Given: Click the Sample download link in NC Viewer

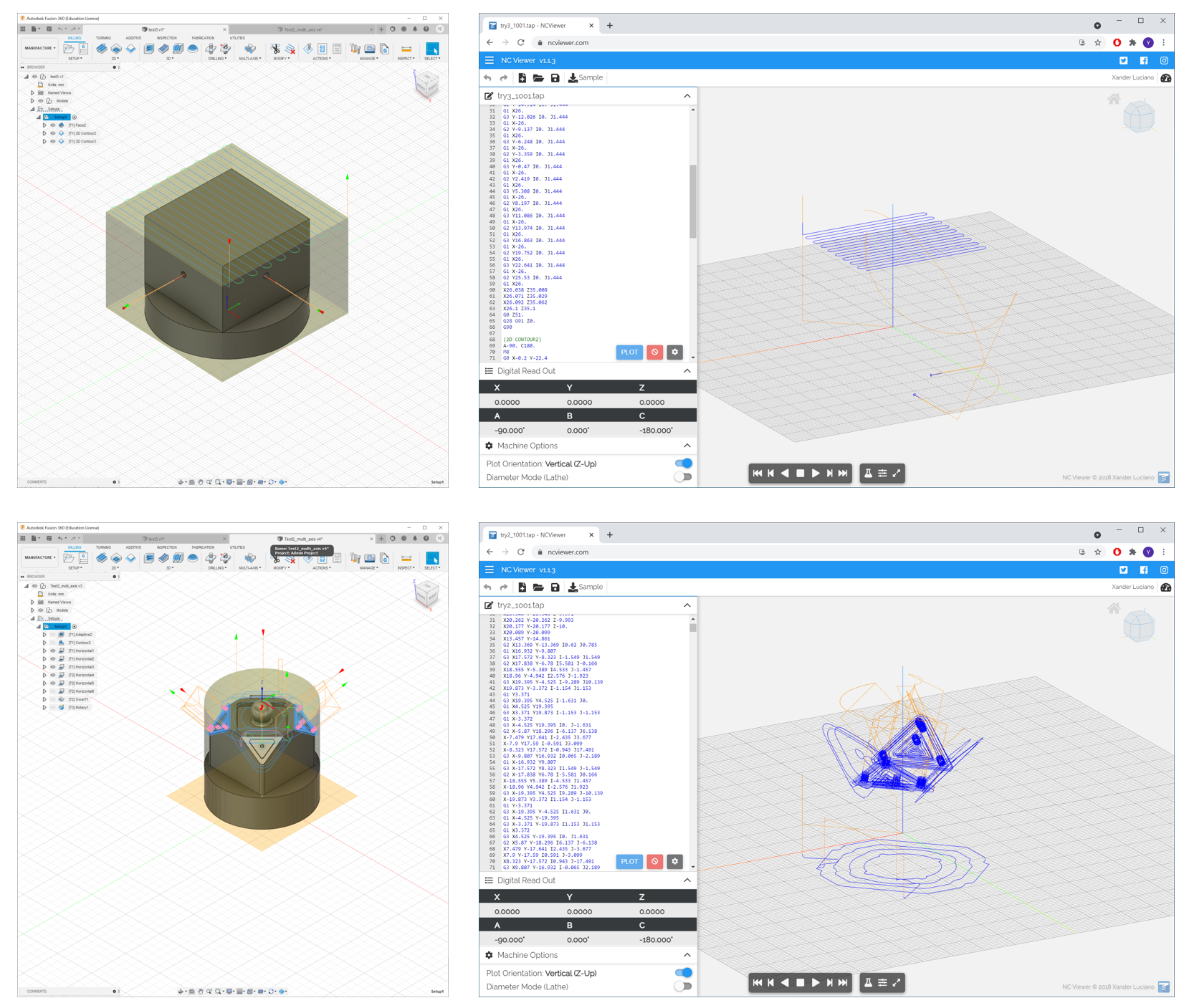Looking at the screenshot, I should pos(588,77).
